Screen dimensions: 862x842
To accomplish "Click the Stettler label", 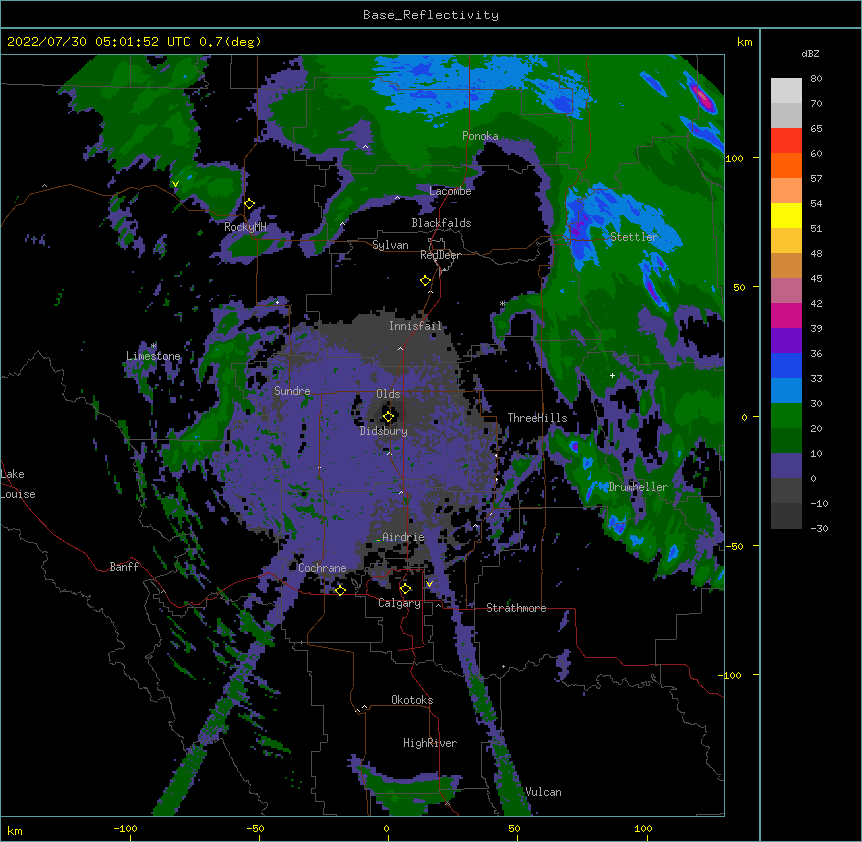I will [x=634, y=237].
